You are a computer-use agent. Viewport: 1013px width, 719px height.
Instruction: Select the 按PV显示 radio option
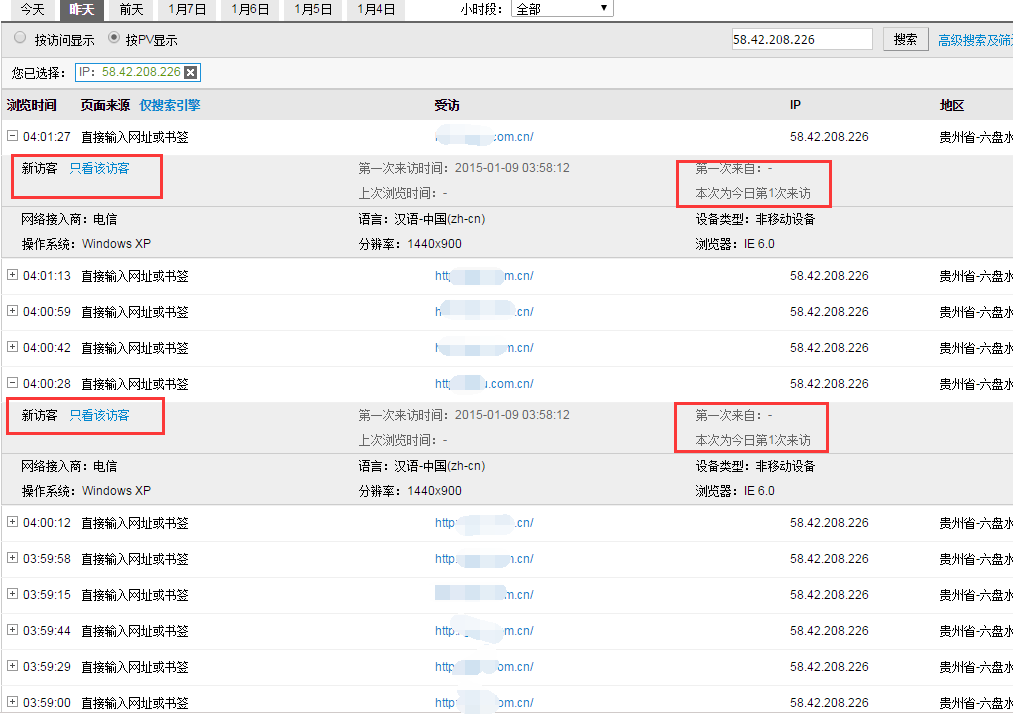[x=114, y=39]
